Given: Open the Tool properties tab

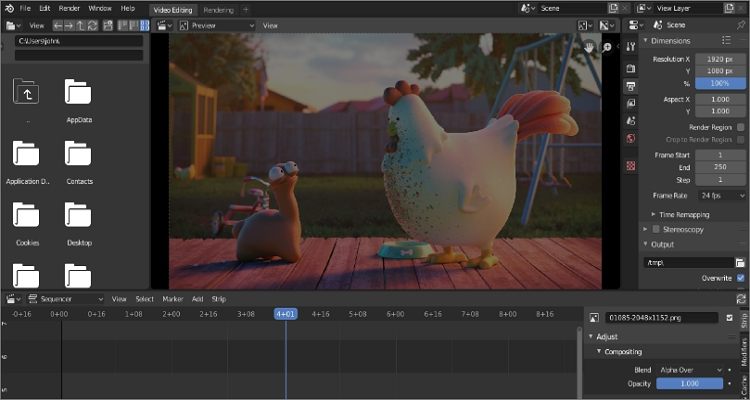Looking at the screenshot, I should pos(631,46).
